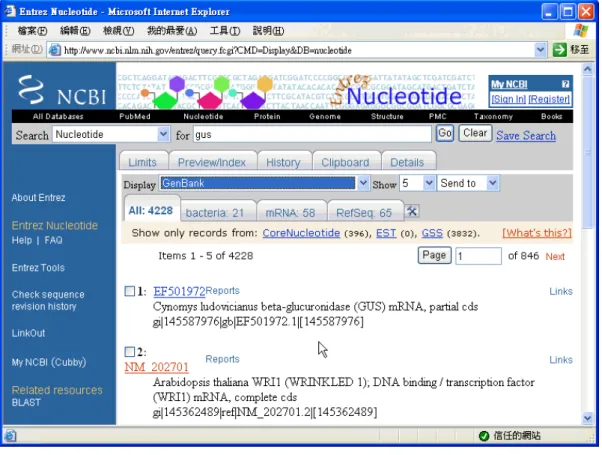This screenshot has height=455, width=602.
Task: Open the 編輯(E) Edit menu
Action: click(75, 31)
